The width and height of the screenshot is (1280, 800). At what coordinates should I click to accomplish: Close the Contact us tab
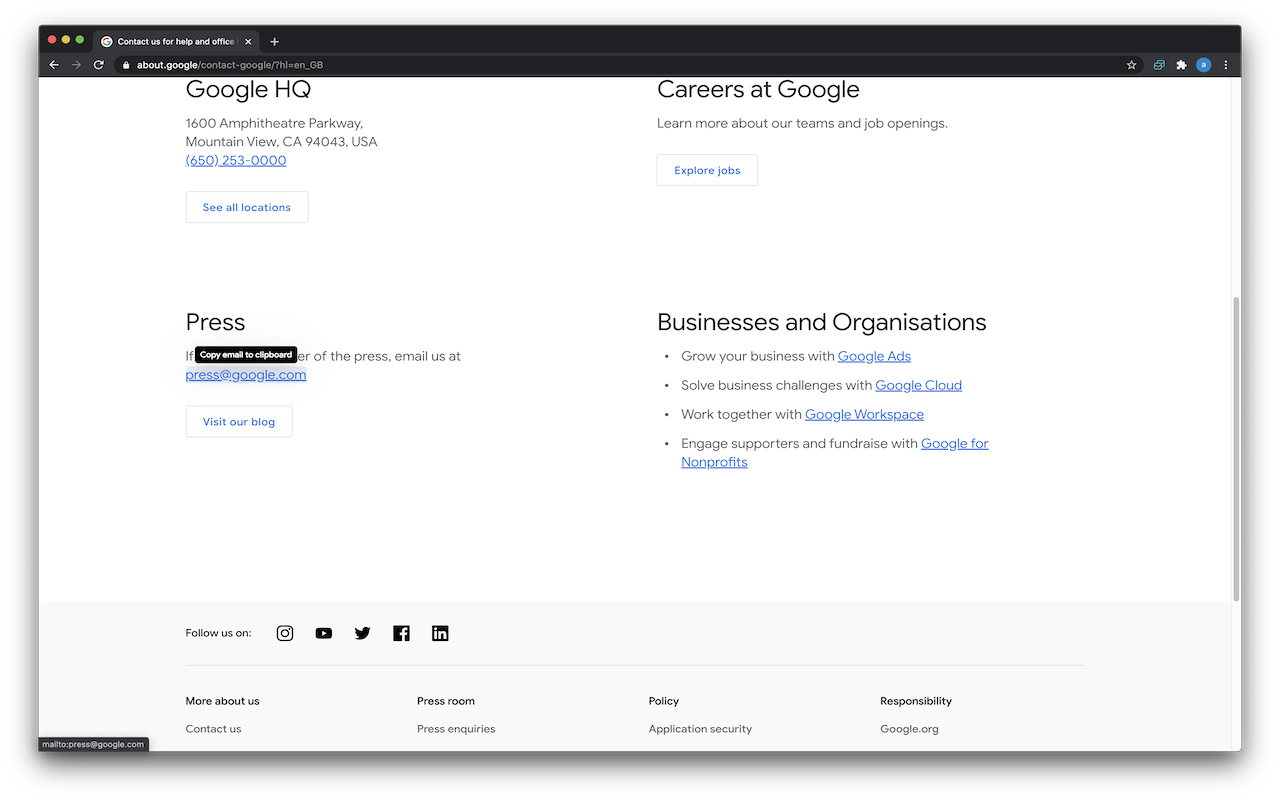pos(248,42)
